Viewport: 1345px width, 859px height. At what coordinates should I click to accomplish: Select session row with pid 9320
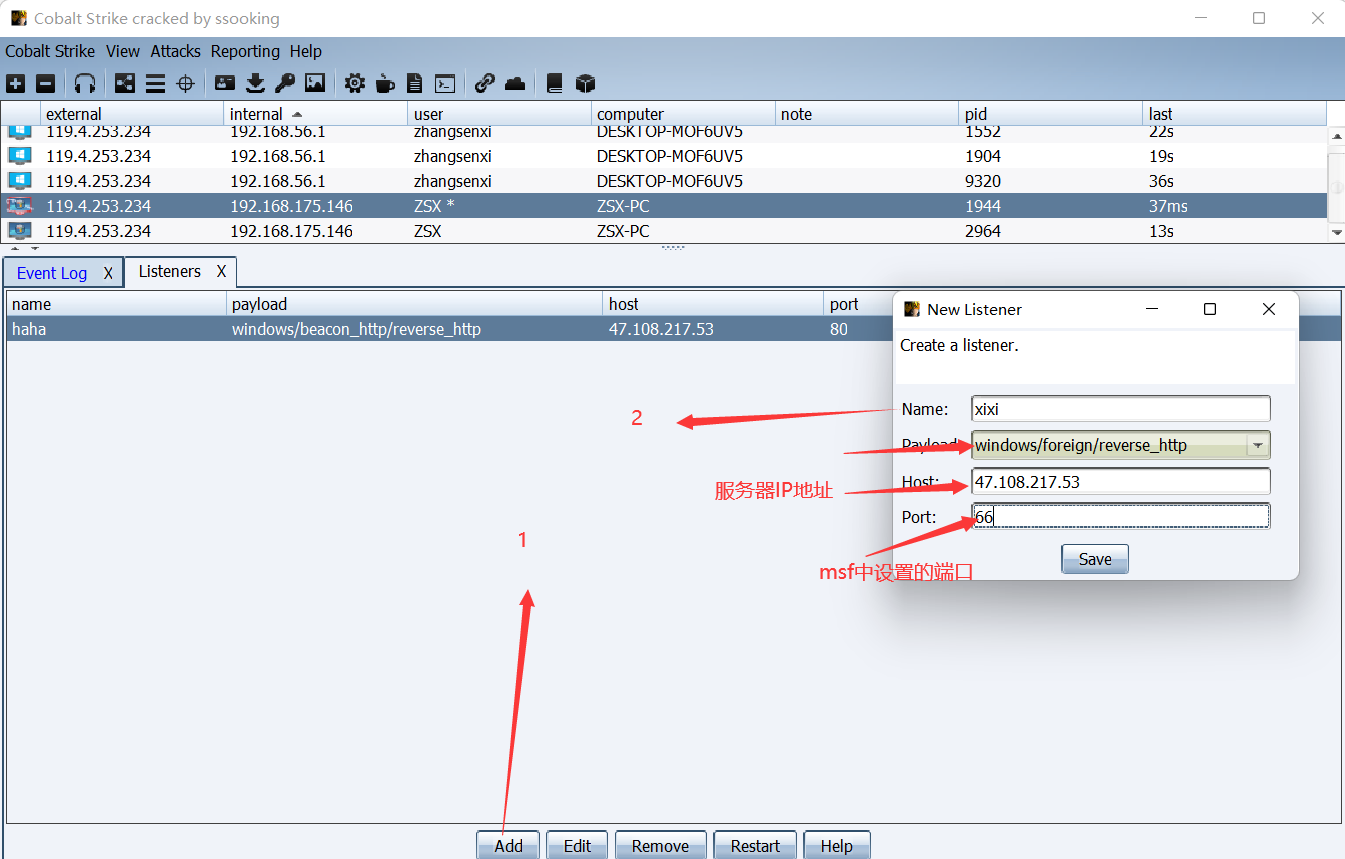click(664, 181)
